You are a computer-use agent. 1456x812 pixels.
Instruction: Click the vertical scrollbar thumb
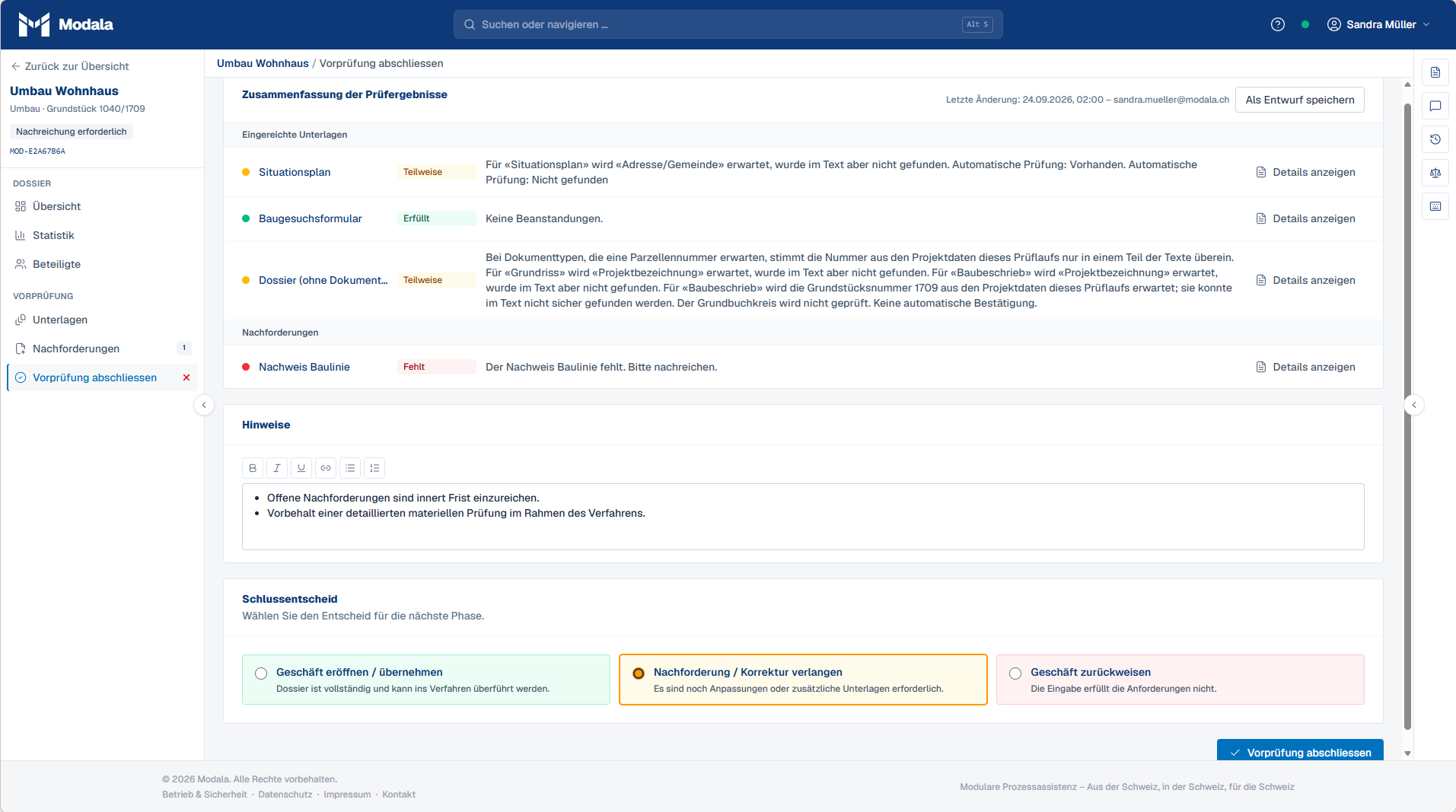coord(1407,416)
